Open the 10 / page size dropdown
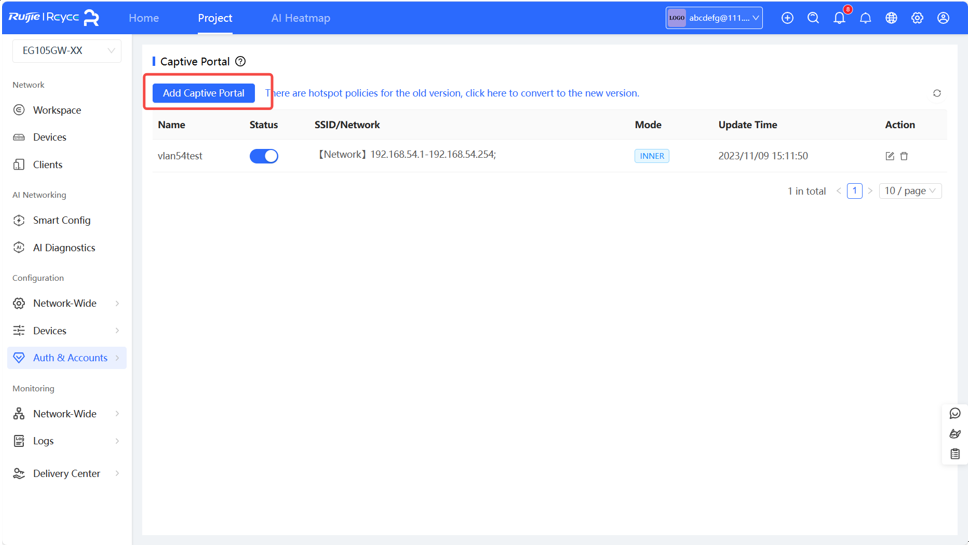 910,191
